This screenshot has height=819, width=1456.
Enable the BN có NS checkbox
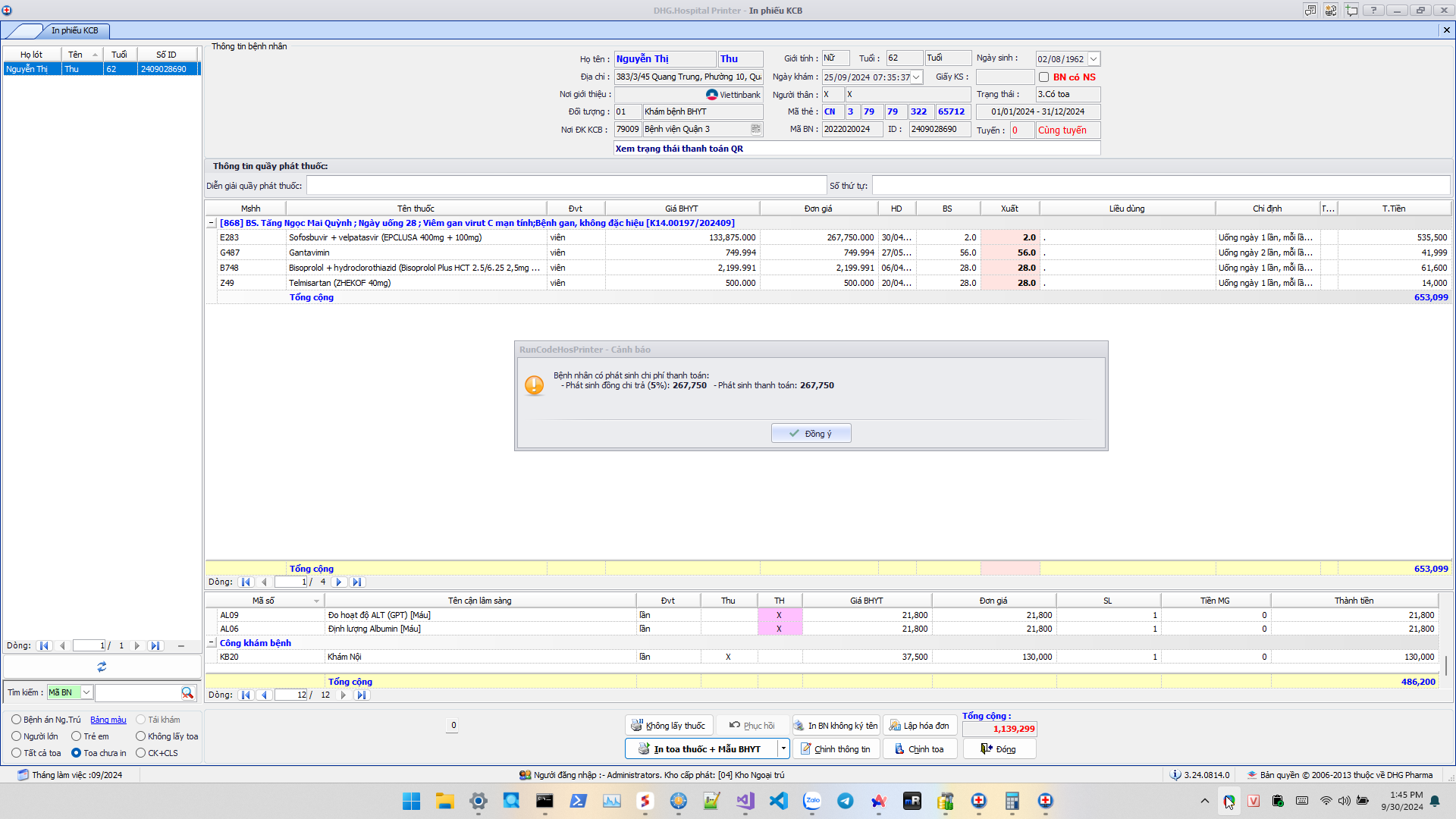tap(1043, 77)
